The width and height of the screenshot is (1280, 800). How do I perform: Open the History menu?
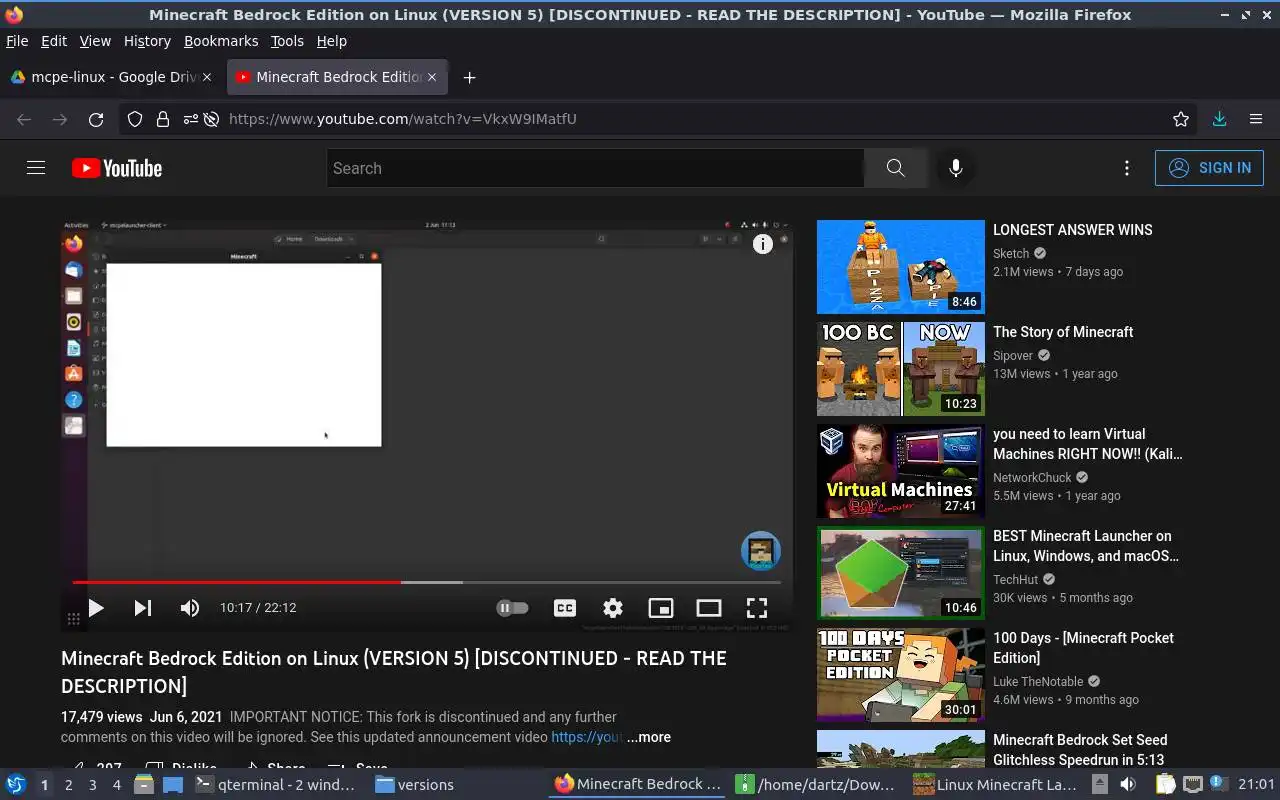click(147, 41)
